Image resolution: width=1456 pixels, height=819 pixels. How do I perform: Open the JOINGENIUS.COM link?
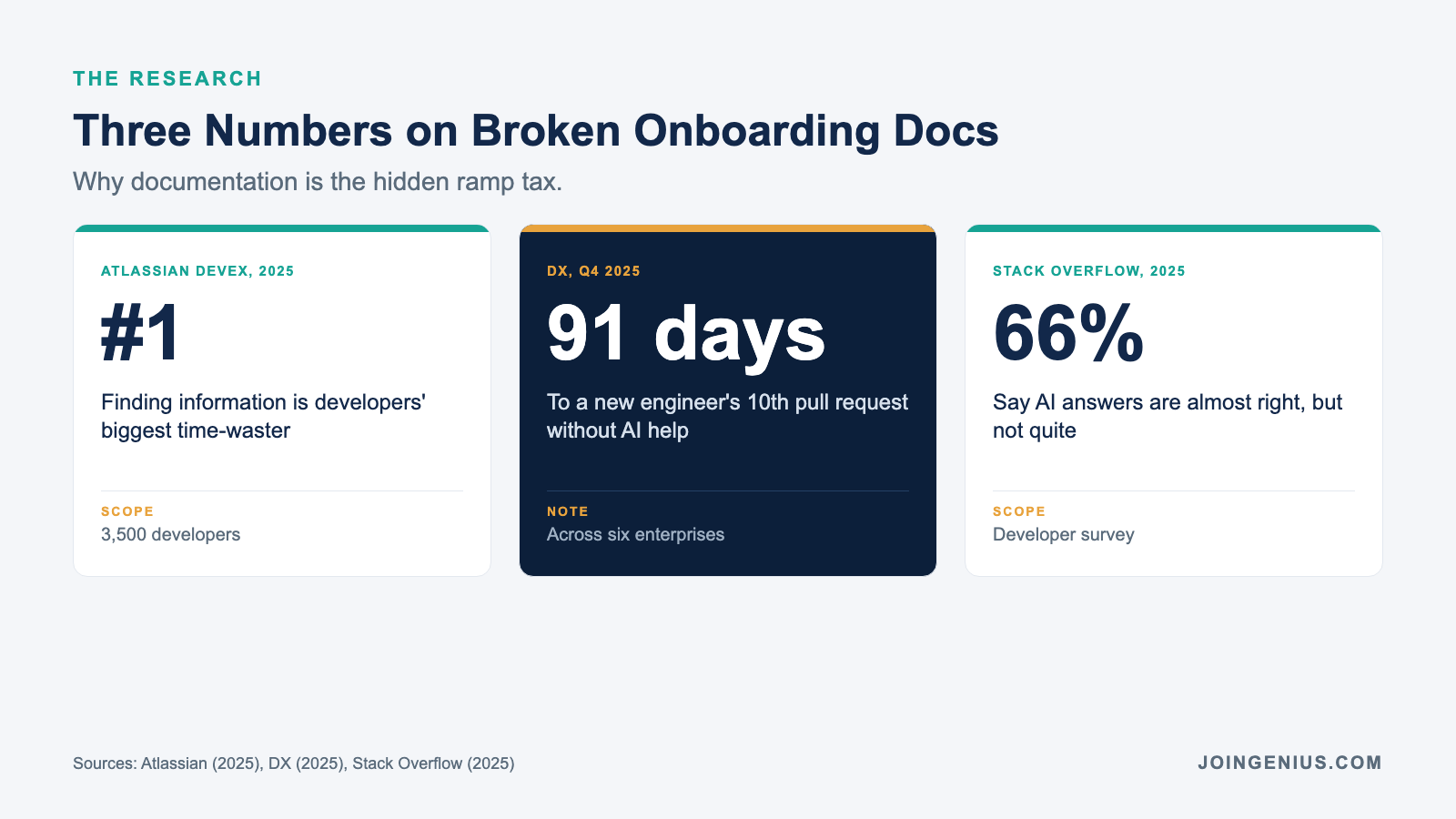(x=1290, y=763)
